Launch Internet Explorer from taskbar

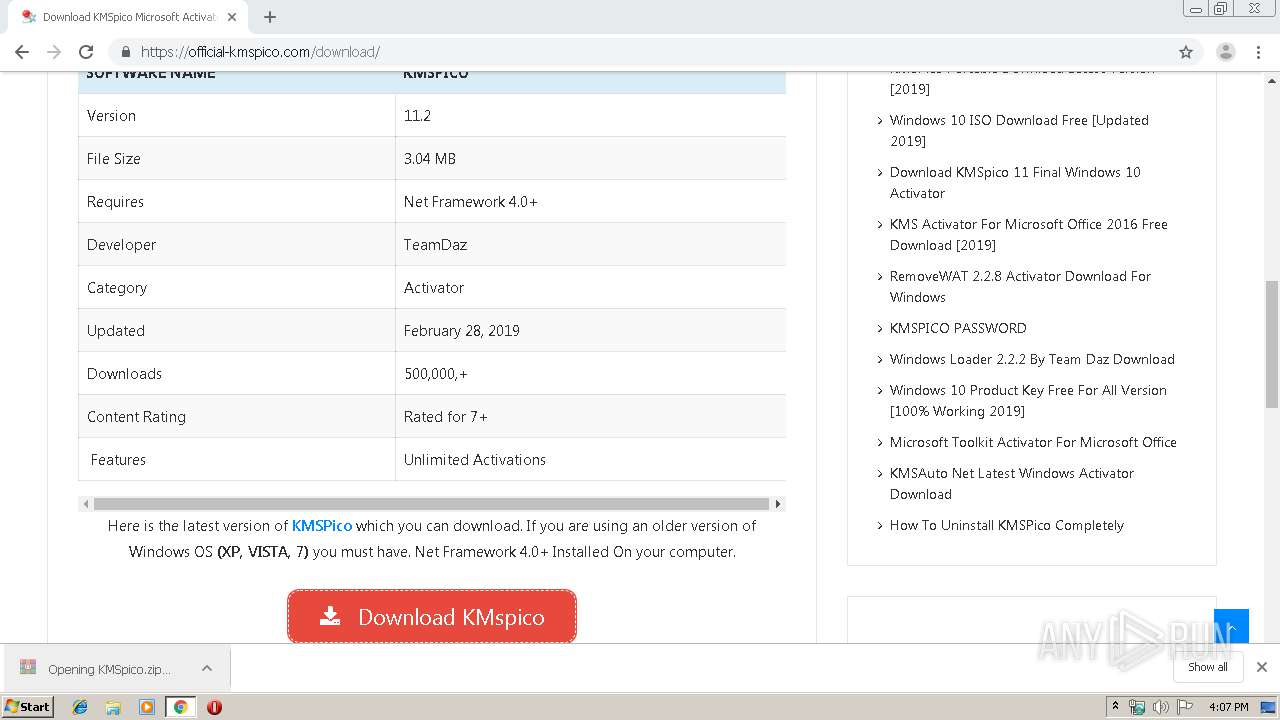coord(80,707)
